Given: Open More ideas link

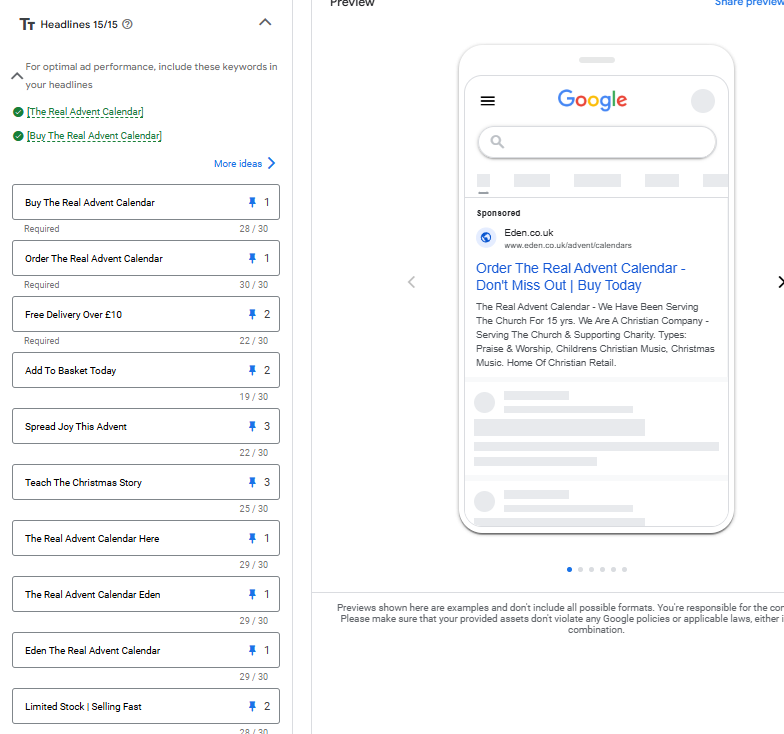Looking at the screenshot, I should click(244, 164).
